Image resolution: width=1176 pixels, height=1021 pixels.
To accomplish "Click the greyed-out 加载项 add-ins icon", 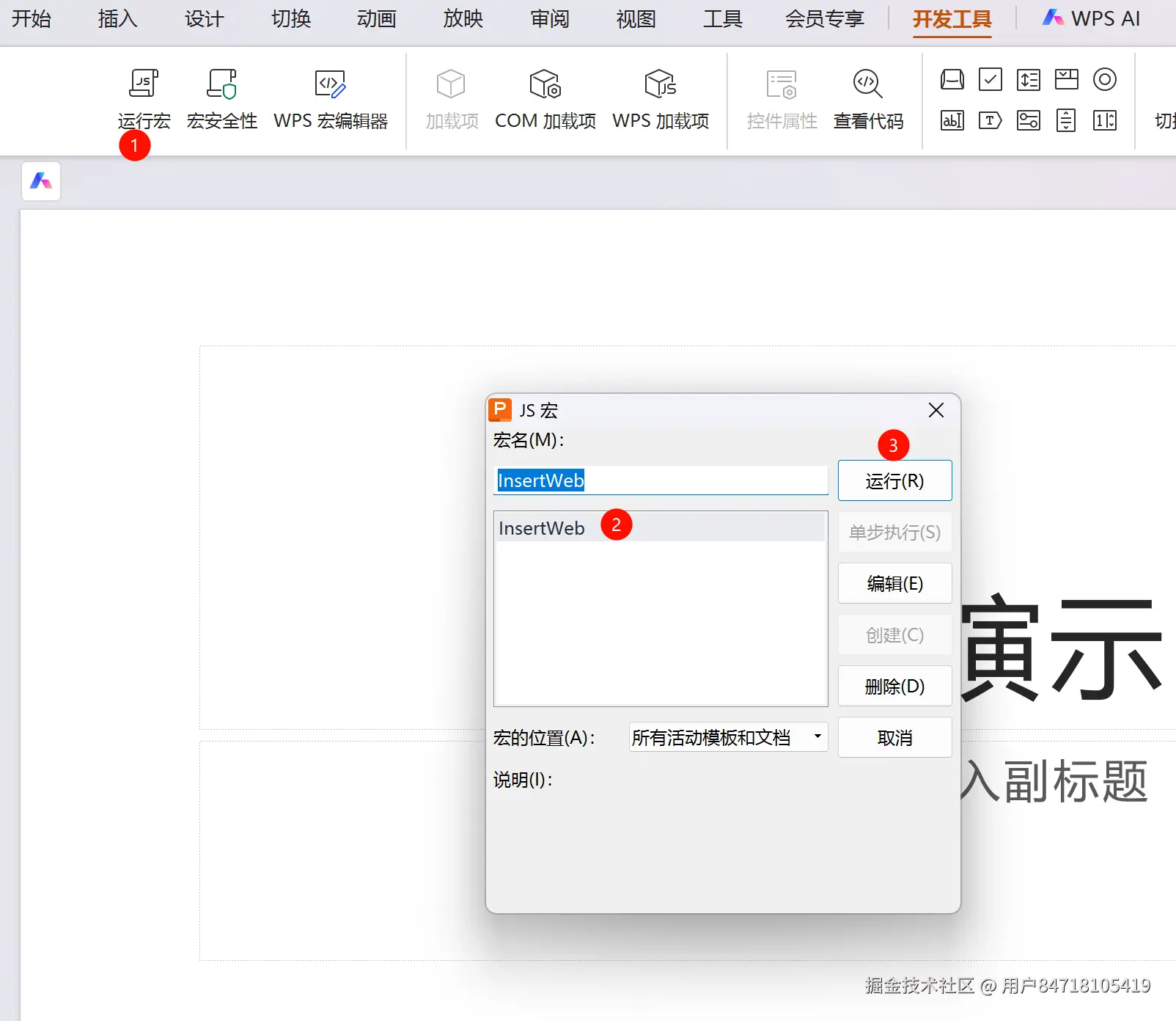I will [x=451, y=84].
